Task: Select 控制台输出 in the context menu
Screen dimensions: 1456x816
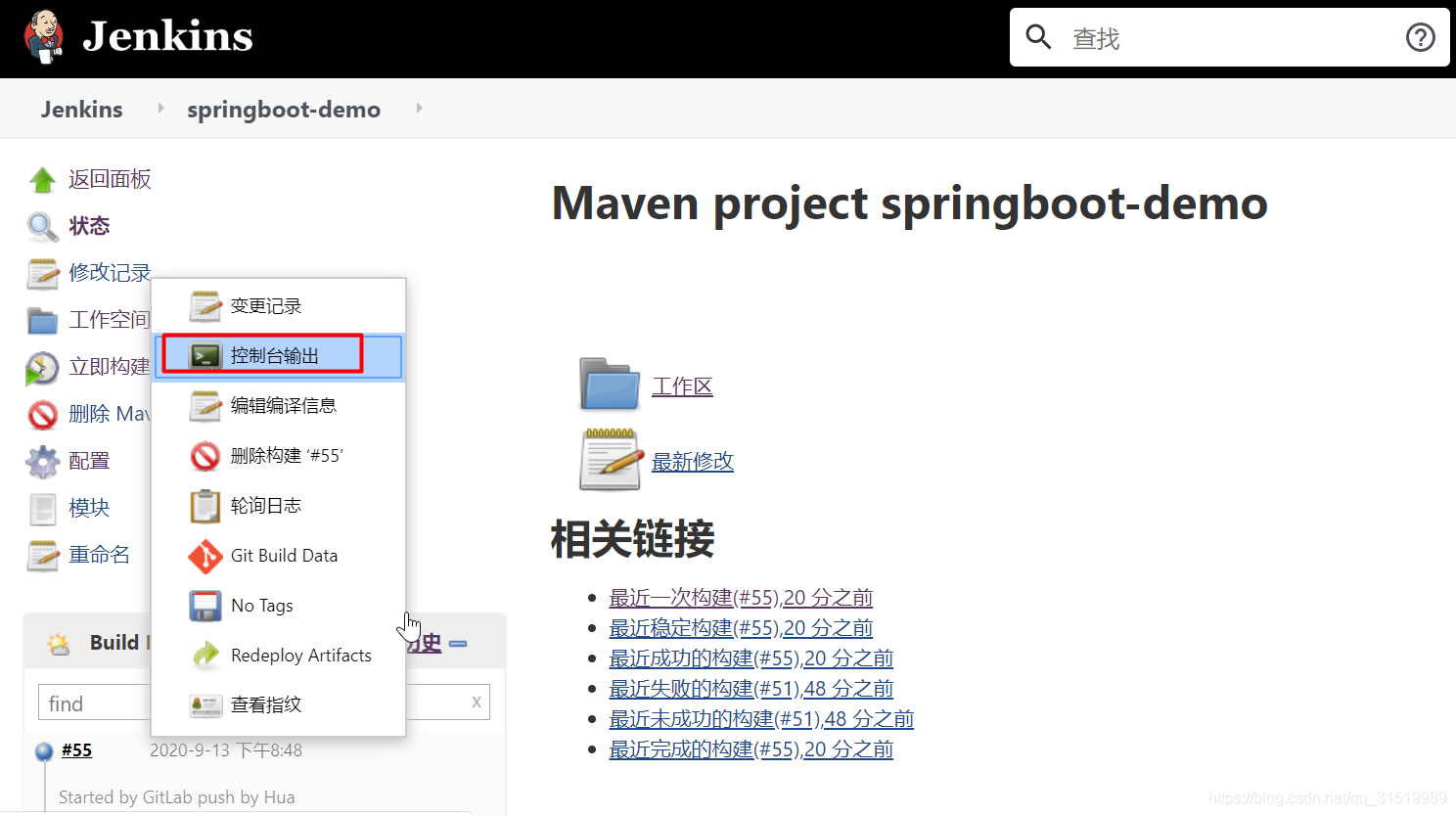Action: coord(278,356)
